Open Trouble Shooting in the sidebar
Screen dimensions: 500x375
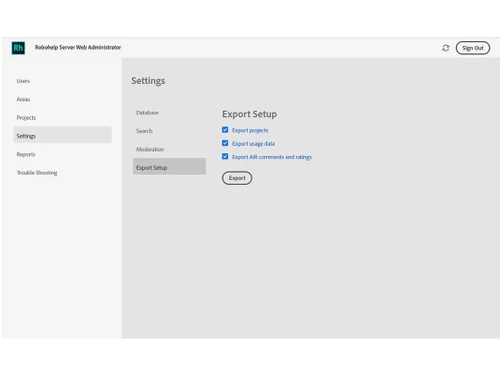pos(37,173)
